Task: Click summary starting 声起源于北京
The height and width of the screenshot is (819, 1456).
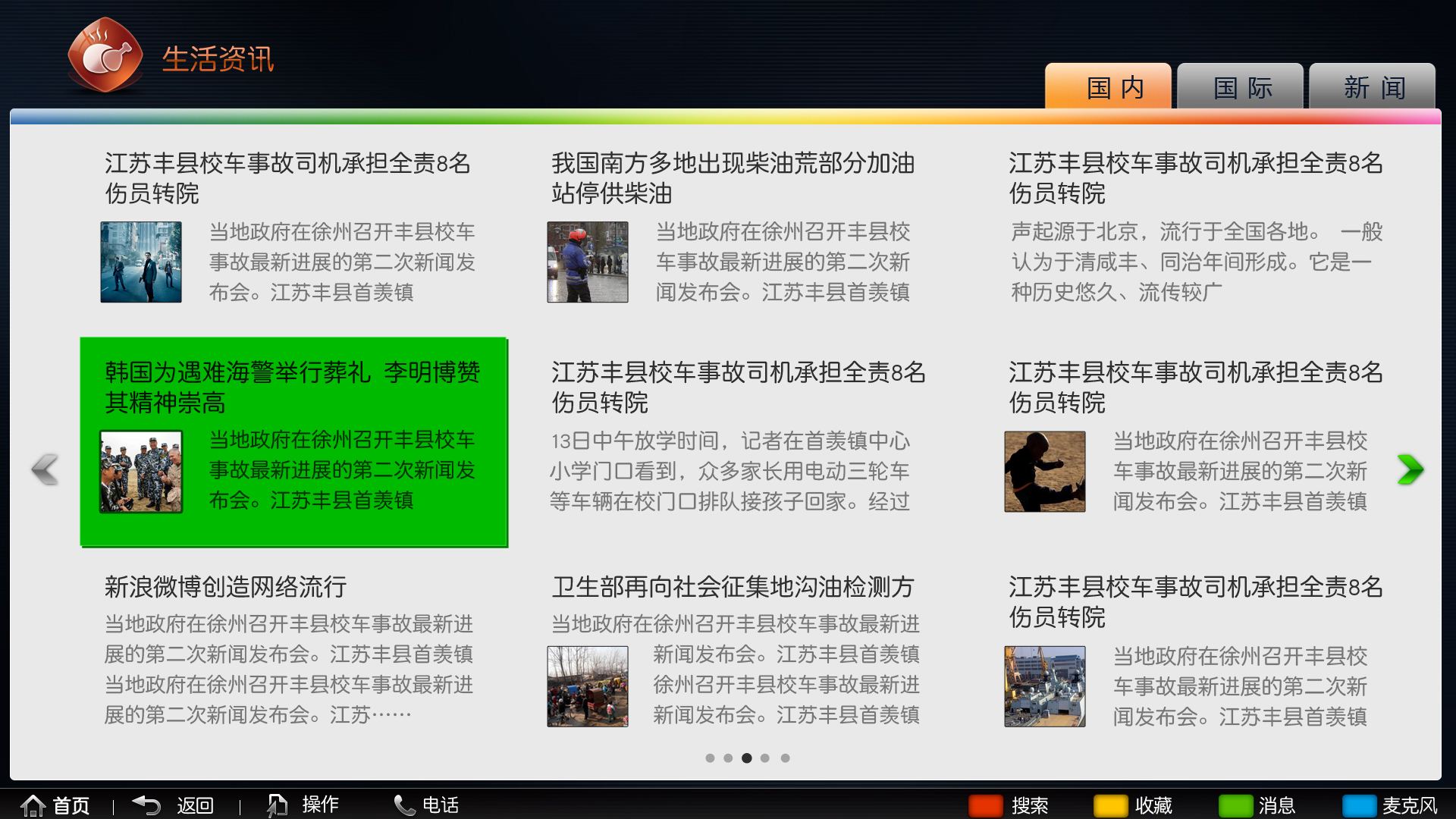Action: coord(1197,262)
